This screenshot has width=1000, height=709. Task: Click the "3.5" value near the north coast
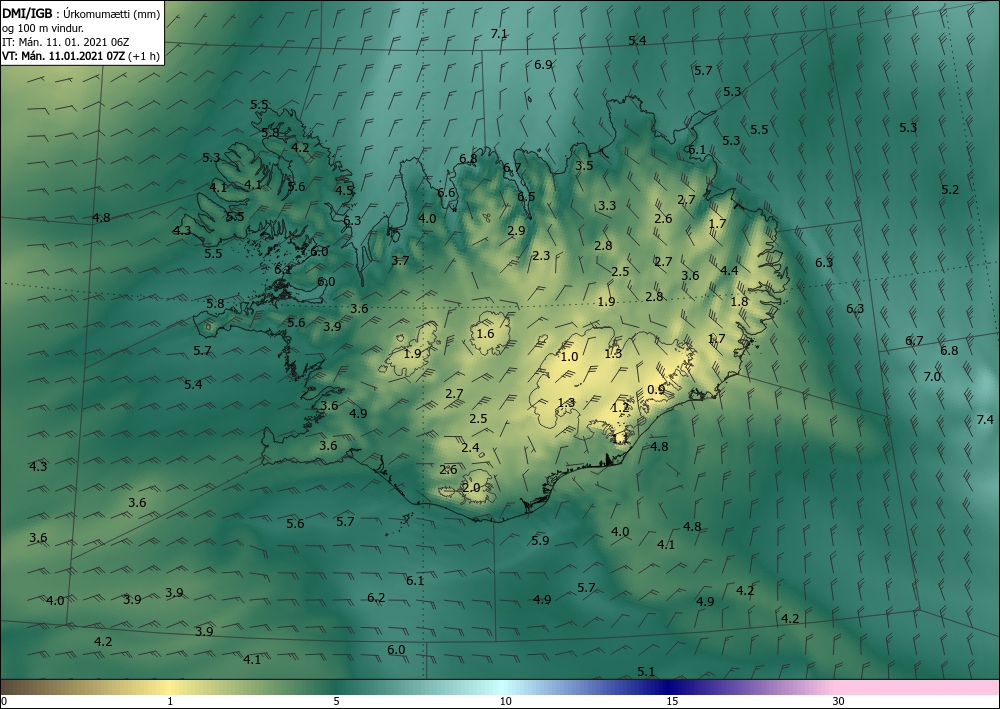pyautogui.click(x=584, y=165)
